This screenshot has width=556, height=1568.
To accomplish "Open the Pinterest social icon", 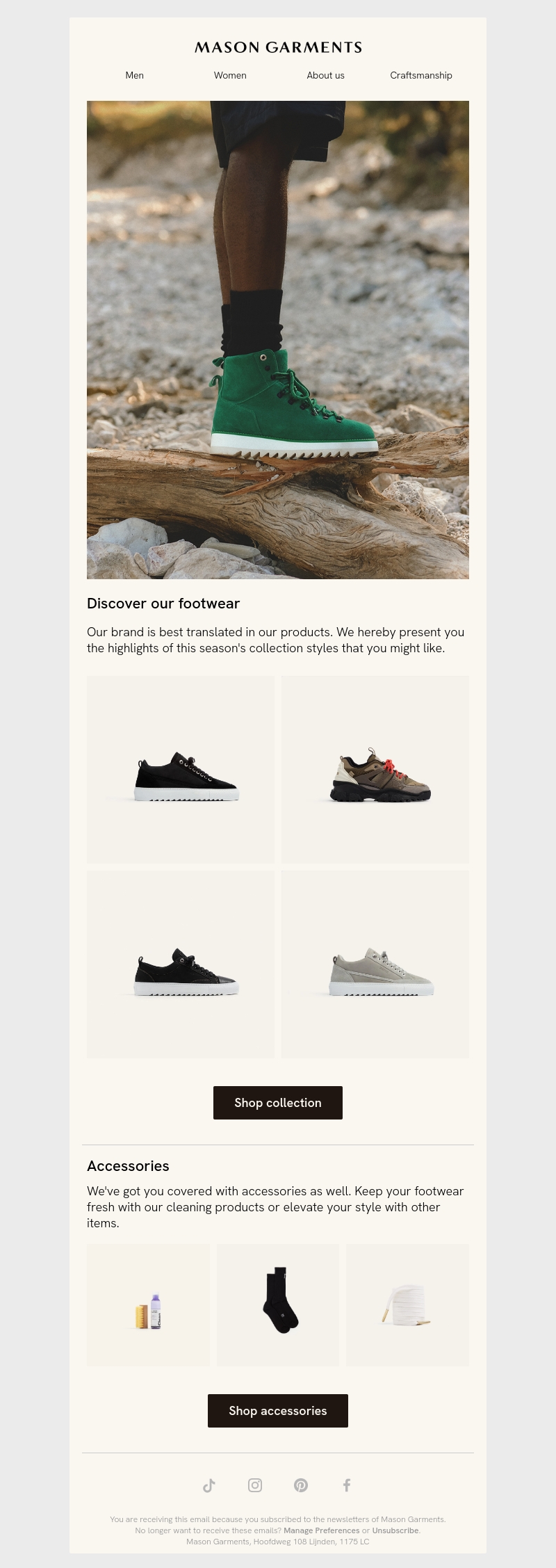I will [301, 1485].
